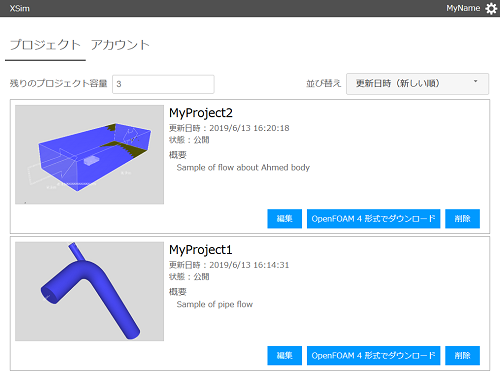Download MyProject1 in OpenFOAM 4 format
The height and width of the screenshot is (384, 500).
click(373, 355)
